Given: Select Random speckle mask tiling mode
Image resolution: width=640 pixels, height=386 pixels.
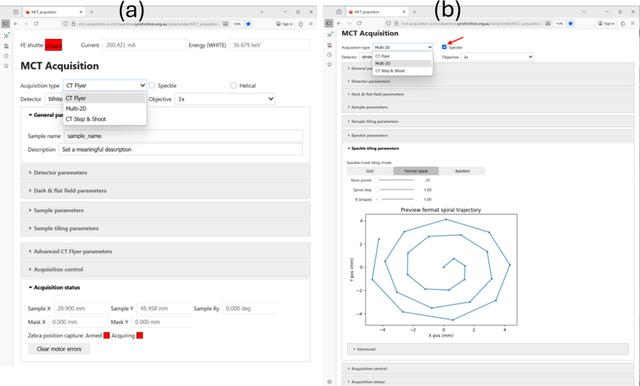Looking at the screenshot, I should pos(462,171).
